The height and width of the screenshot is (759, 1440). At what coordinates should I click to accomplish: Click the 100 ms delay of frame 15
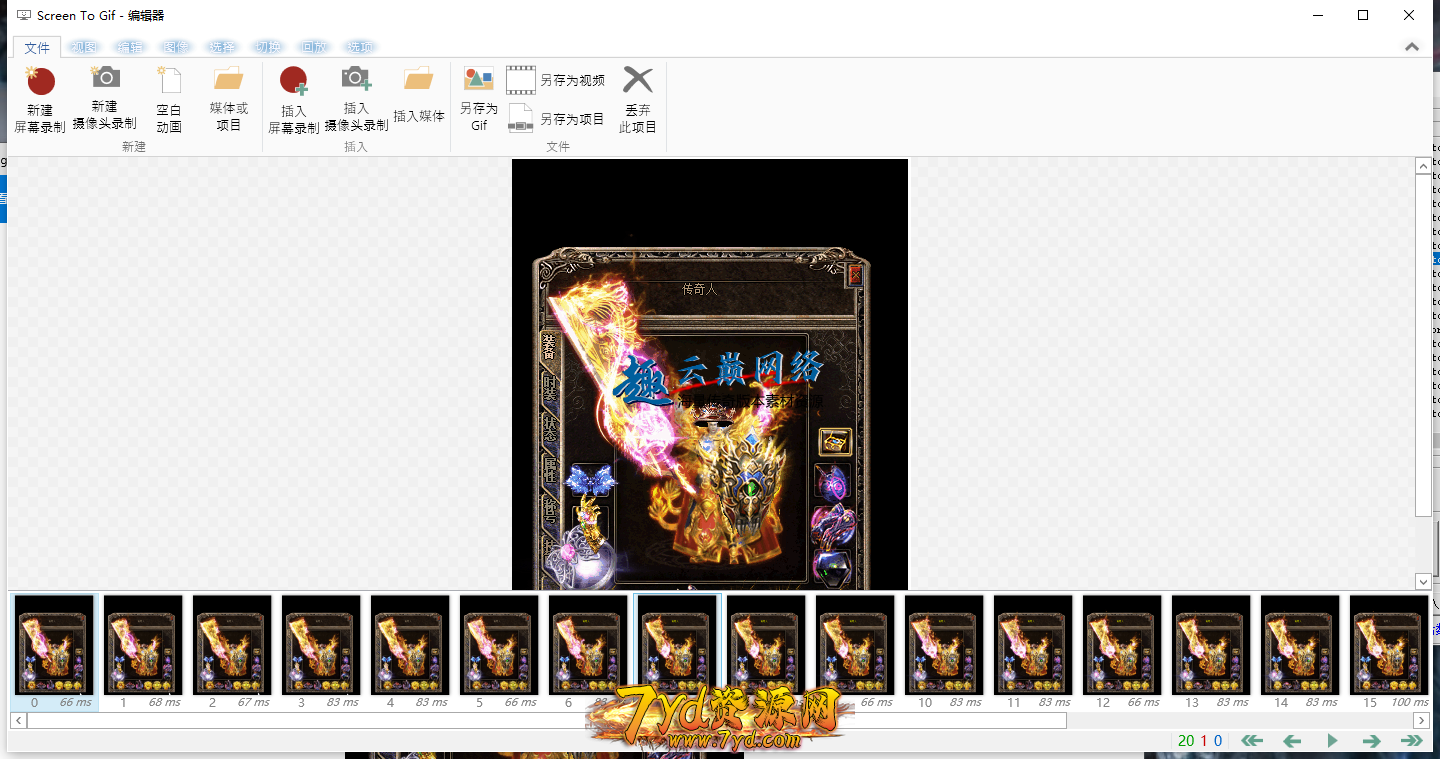pyautogui.click(x=1410, y=702)
